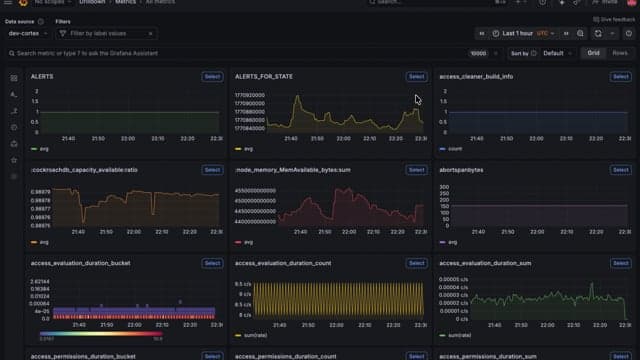Click the info icon beside Data source

coord(40,22)
